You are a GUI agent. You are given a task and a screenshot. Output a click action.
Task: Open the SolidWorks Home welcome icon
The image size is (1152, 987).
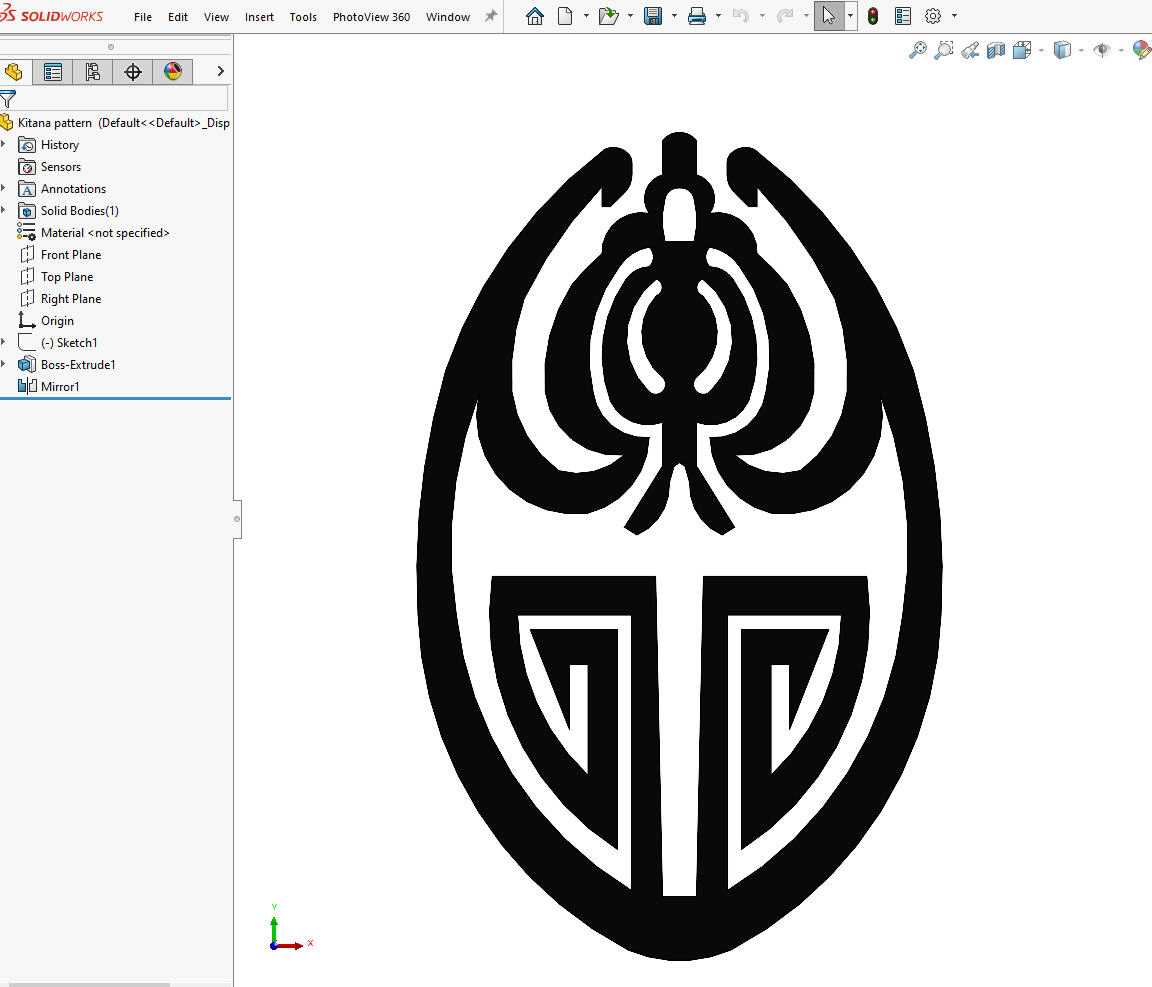pyautogui.click(x=535, y=16)
